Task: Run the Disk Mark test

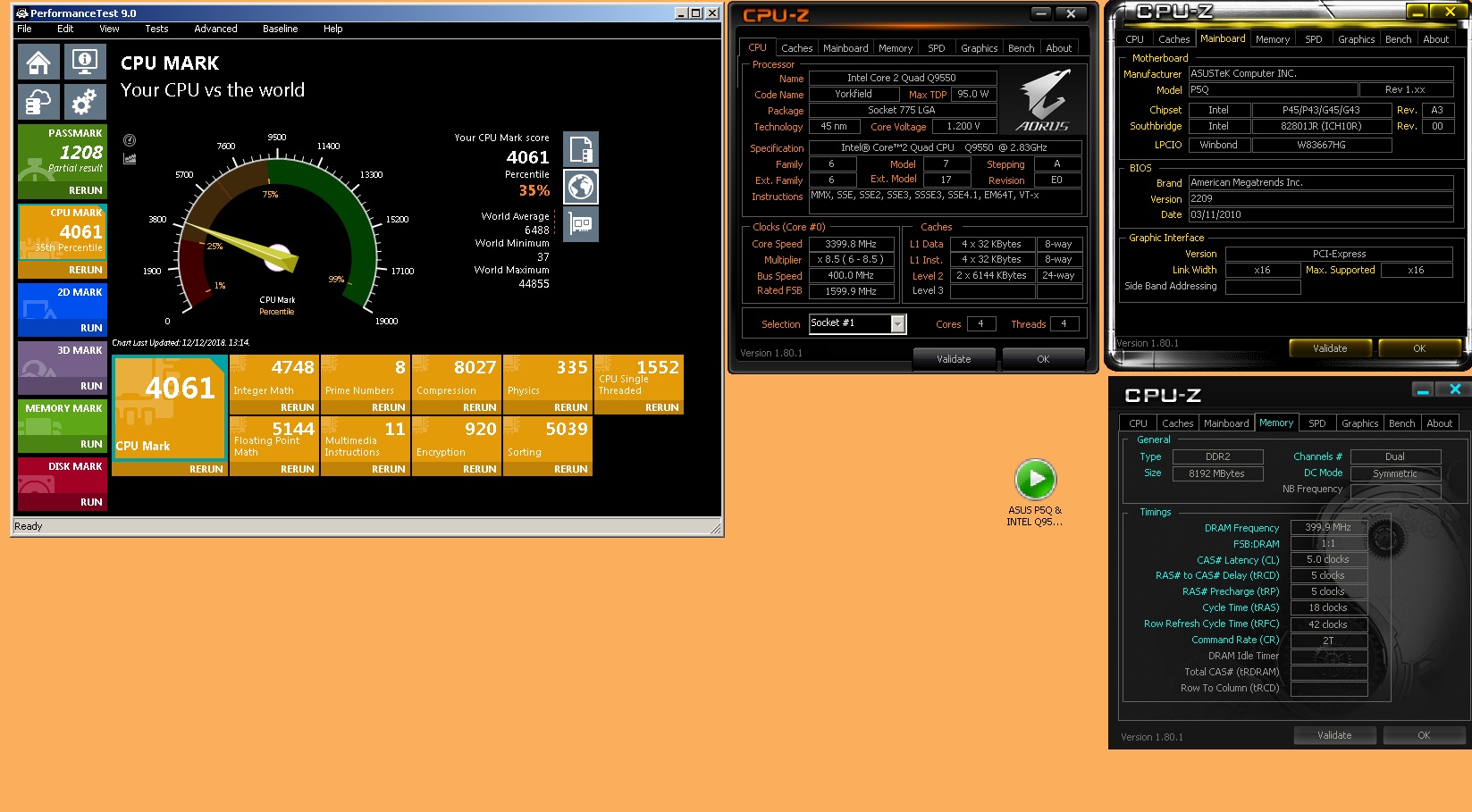Action: tap(91, 502)
